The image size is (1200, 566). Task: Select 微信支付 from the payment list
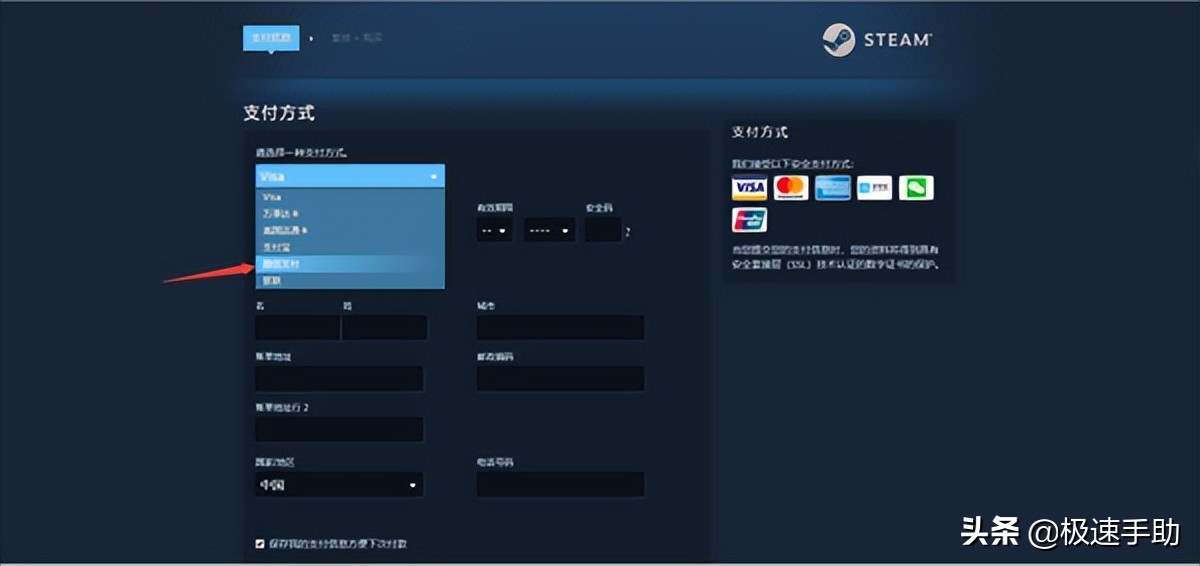click(x=349, y=264)
